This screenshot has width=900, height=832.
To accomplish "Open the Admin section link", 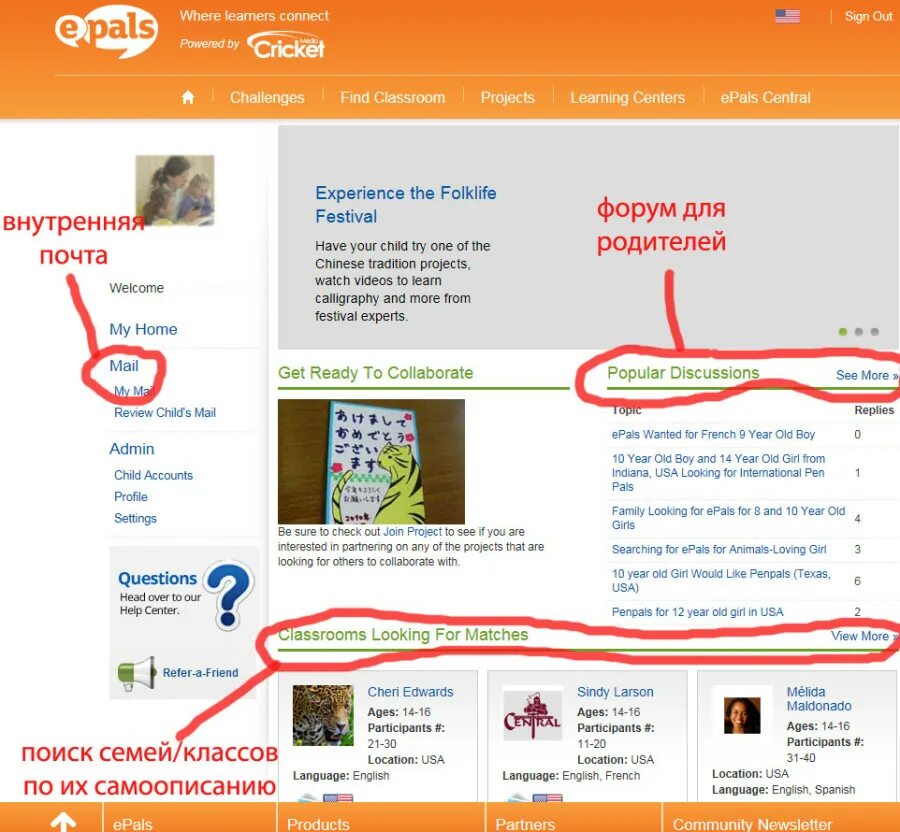I will [131, 449].
